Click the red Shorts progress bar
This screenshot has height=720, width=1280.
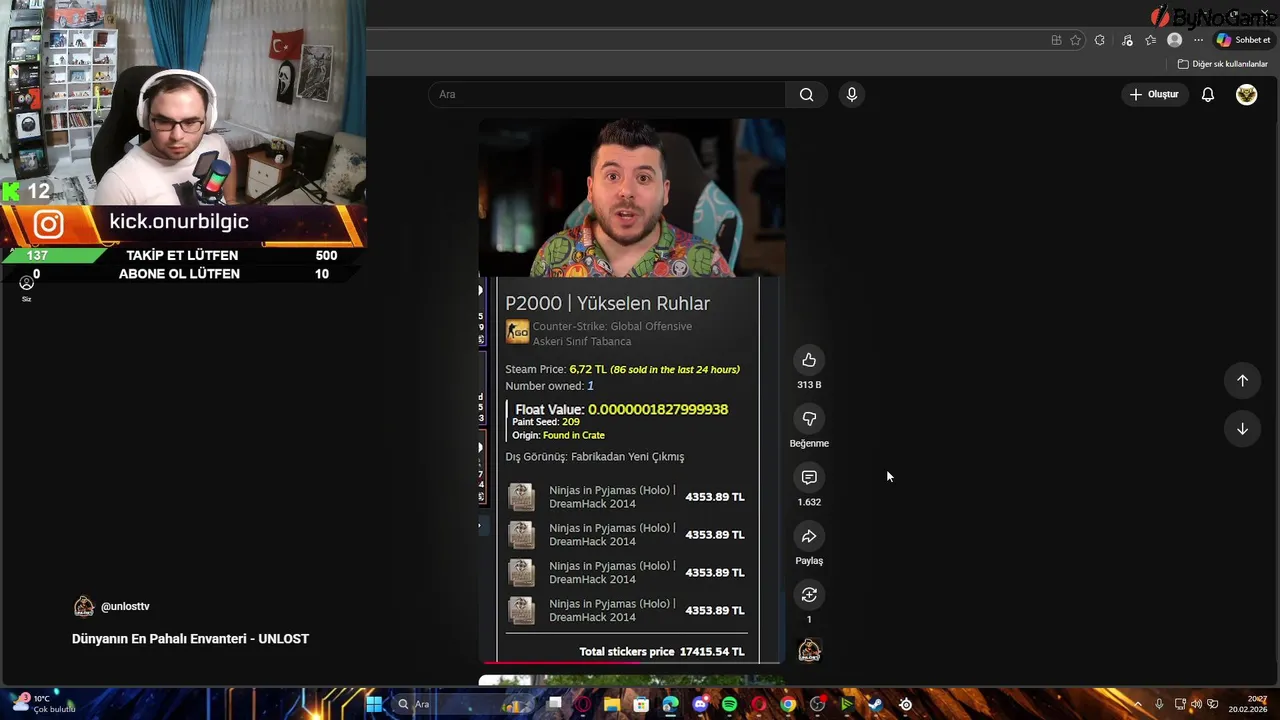click(631, 662)
